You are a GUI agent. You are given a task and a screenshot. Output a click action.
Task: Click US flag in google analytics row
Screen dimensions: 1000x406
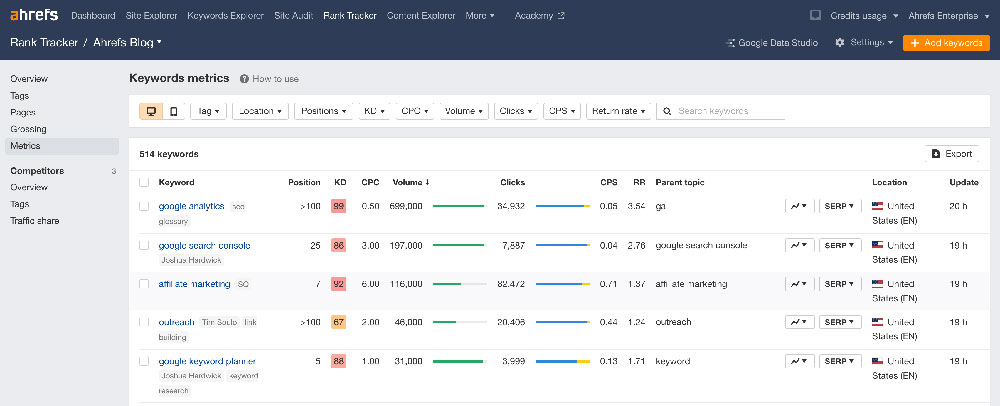[878, 206]
